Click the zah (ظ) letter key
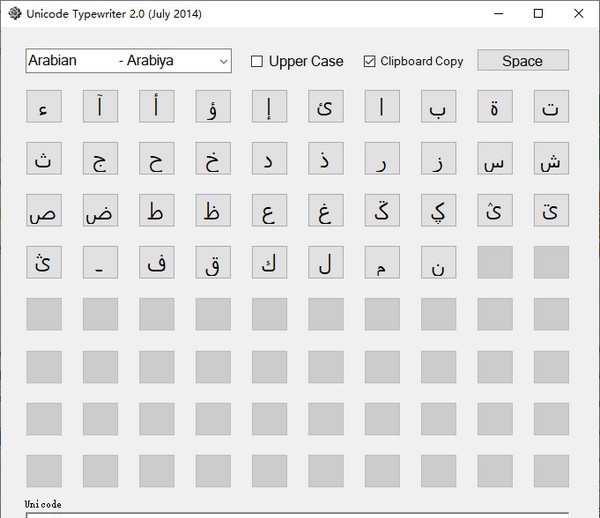The height and width of the screenshot is (518, 600). 213,210
